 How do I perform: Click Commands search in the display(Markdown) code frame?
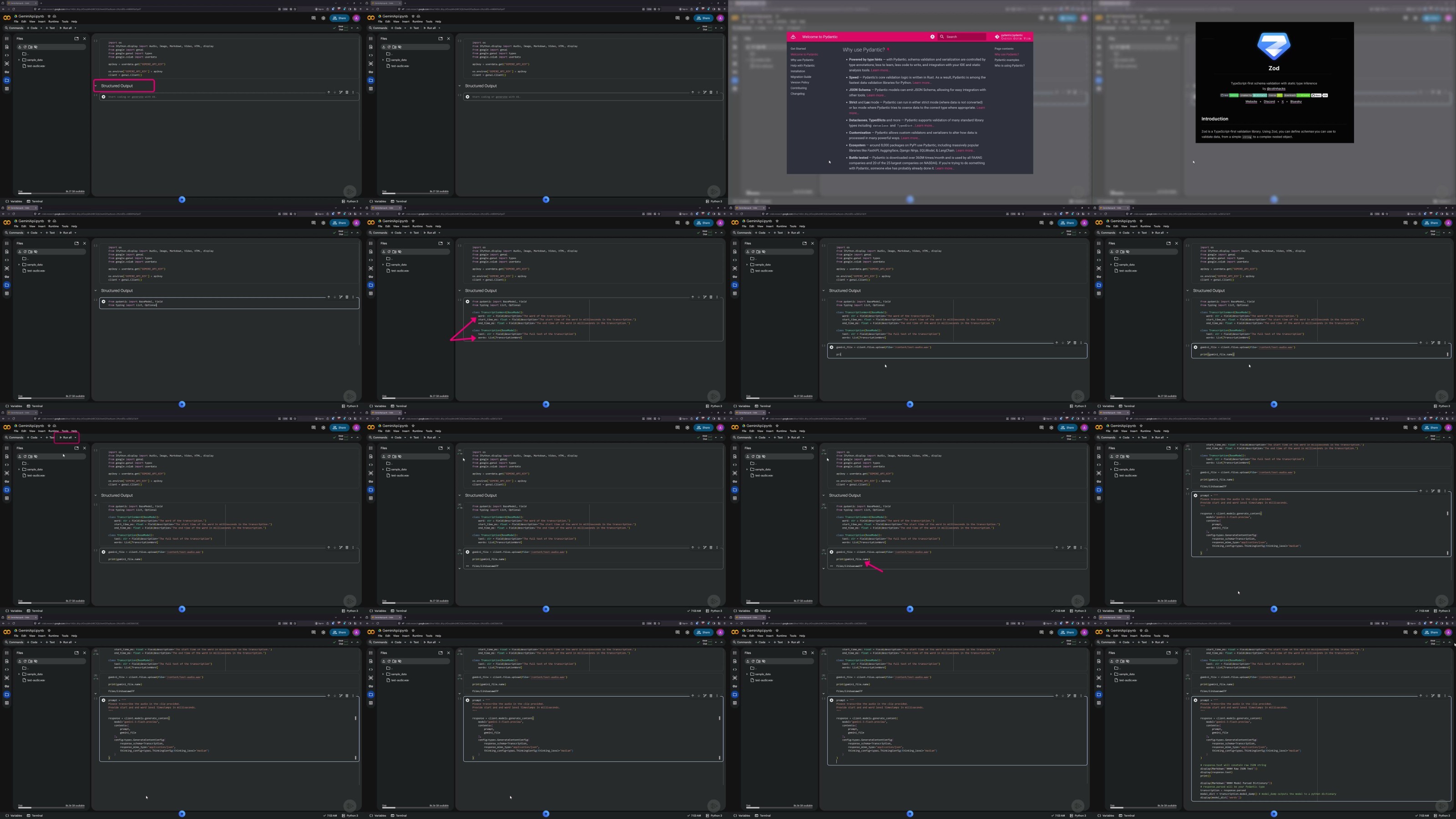tap(1106, 642)
